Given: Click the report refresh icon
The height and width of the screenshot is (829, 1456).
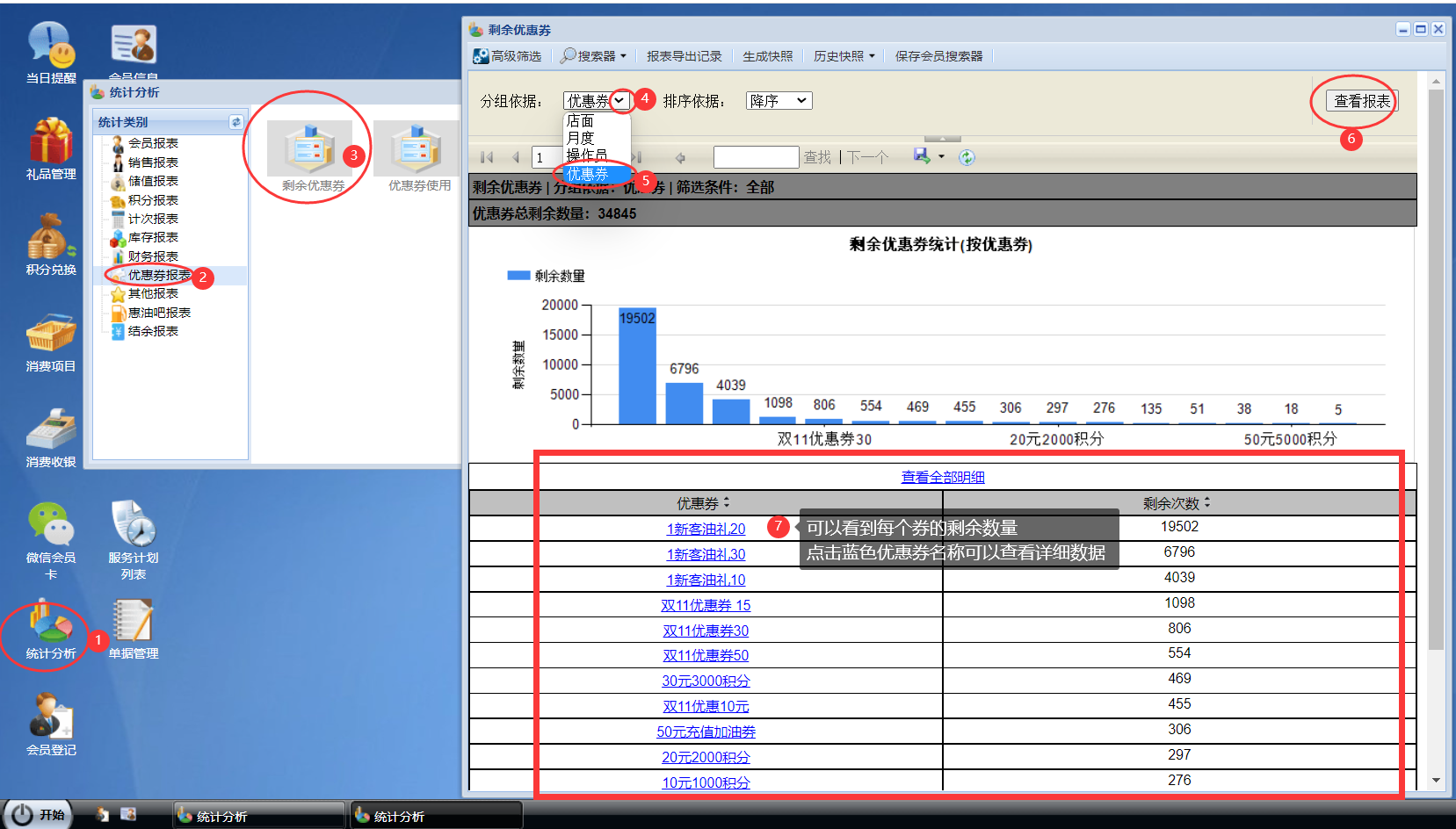Looking at the screenshot, I should point(967,157).
